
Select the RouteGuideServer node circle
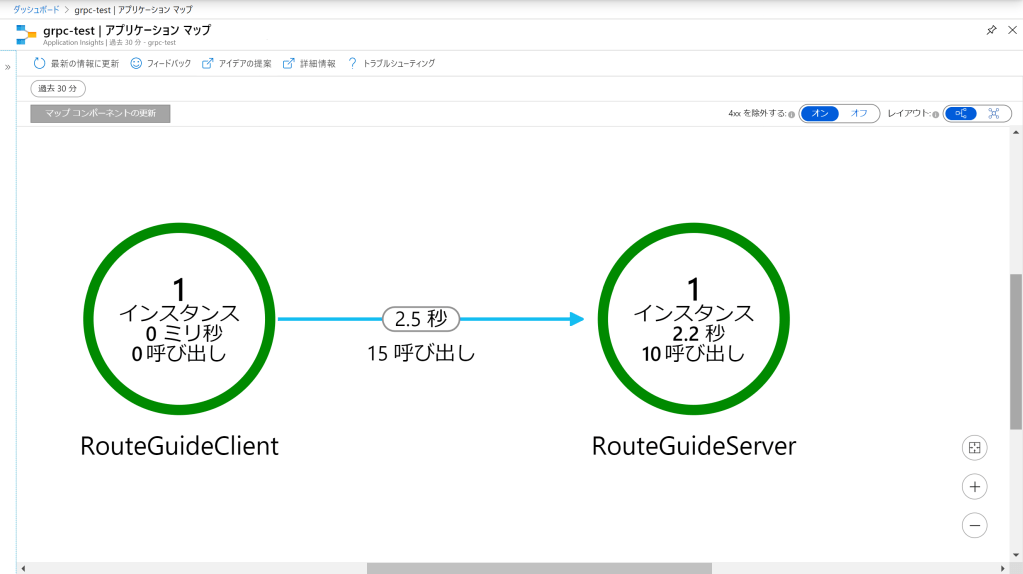(693, 319)
